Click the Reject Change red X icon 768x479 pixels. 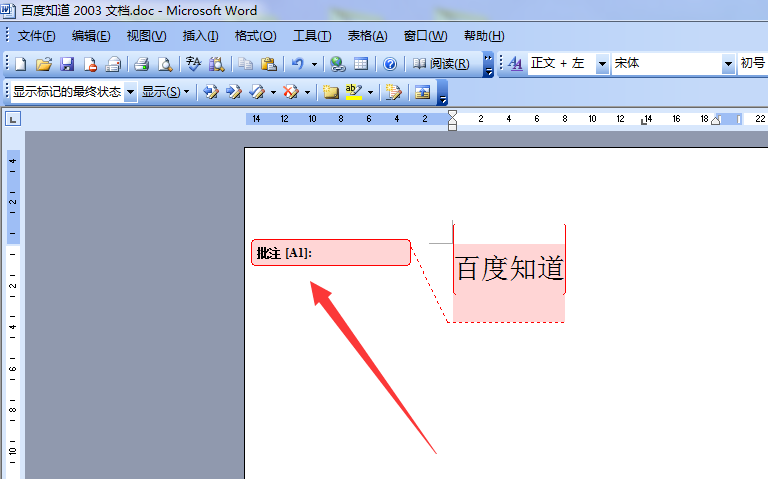point(291,92)
